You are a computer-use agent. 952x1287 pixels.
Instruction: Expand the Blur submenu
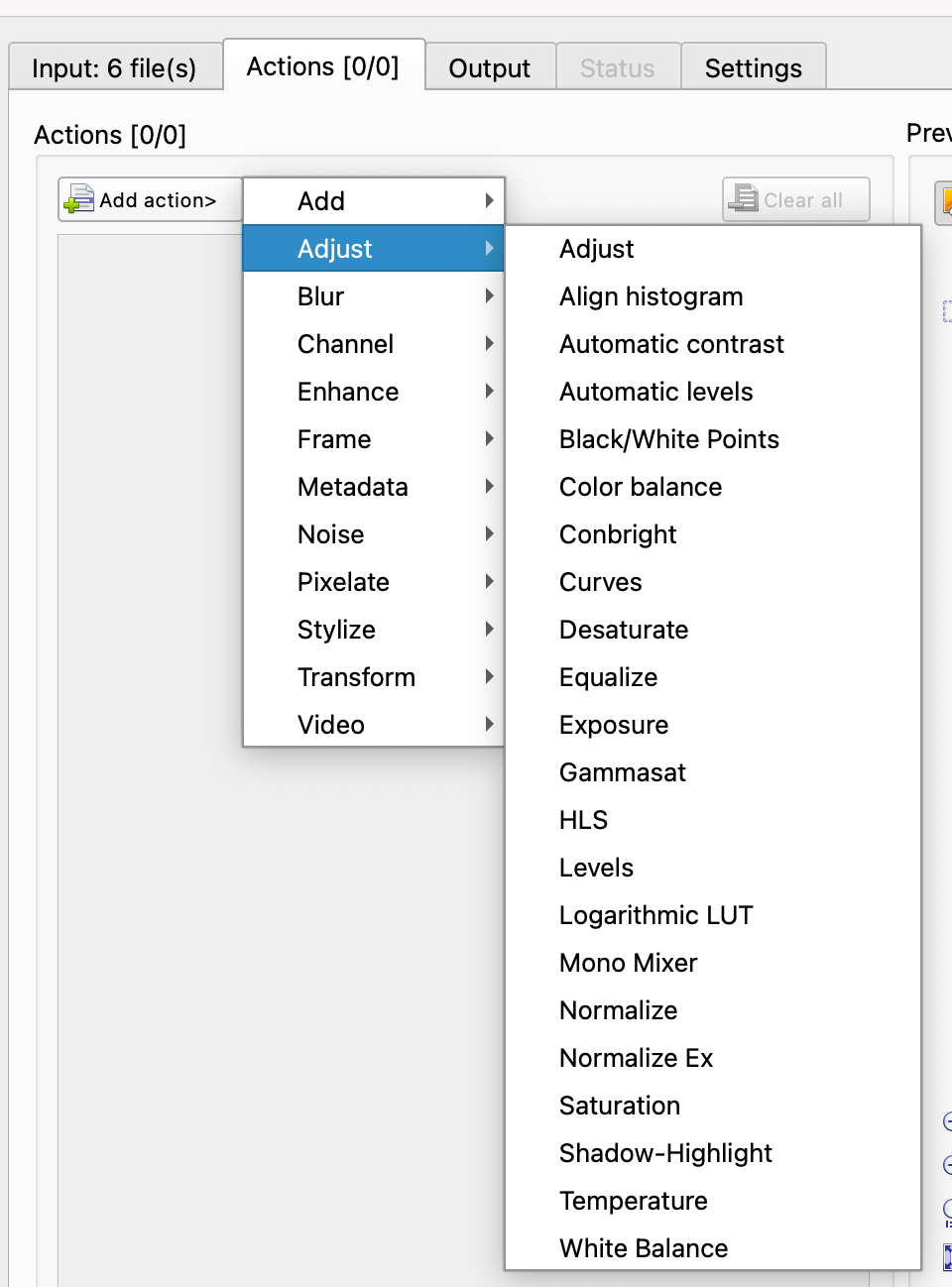point(374,296)
